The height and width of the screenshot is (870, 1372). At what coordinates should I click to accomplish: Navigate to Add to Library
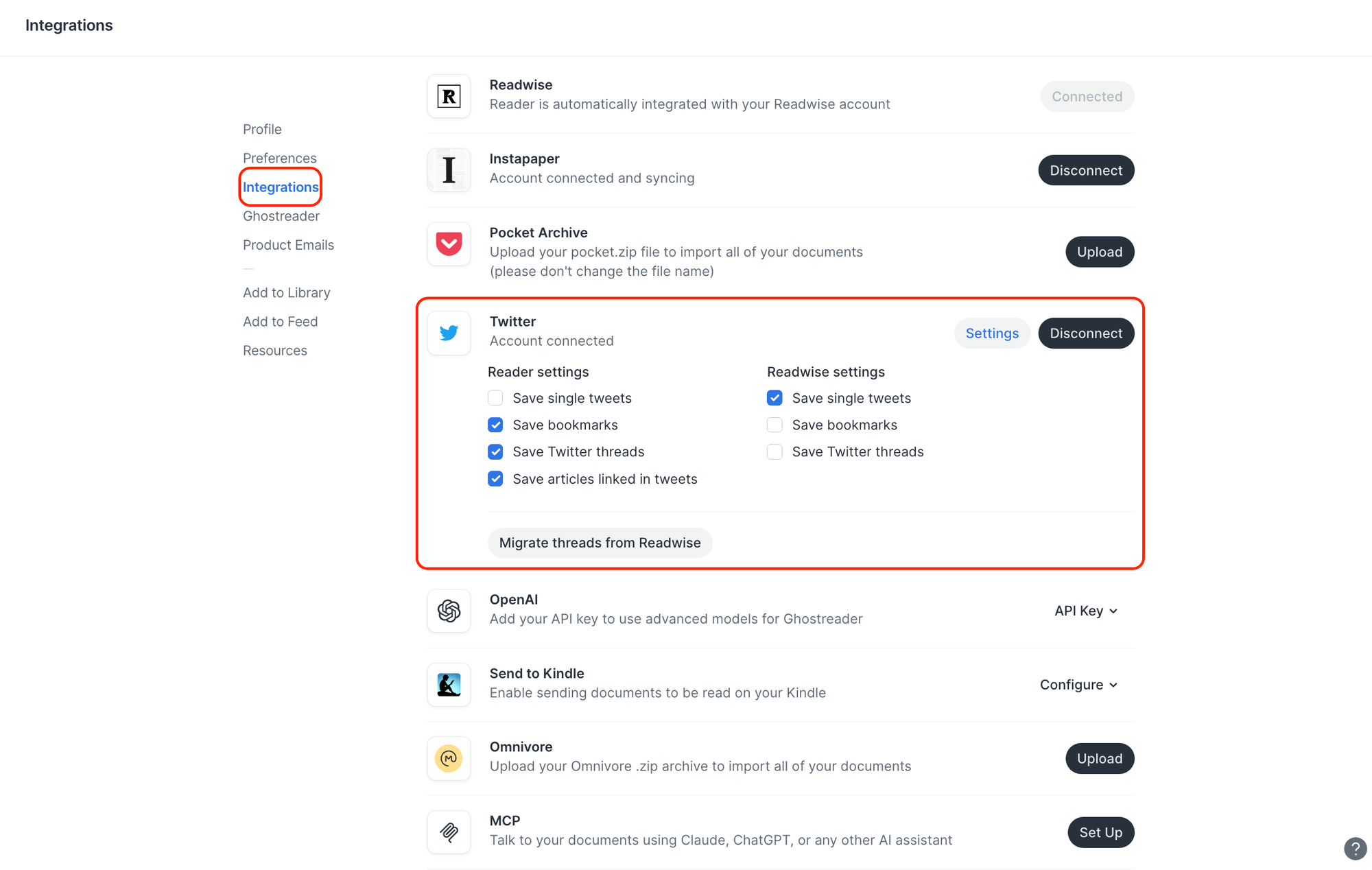287,292
